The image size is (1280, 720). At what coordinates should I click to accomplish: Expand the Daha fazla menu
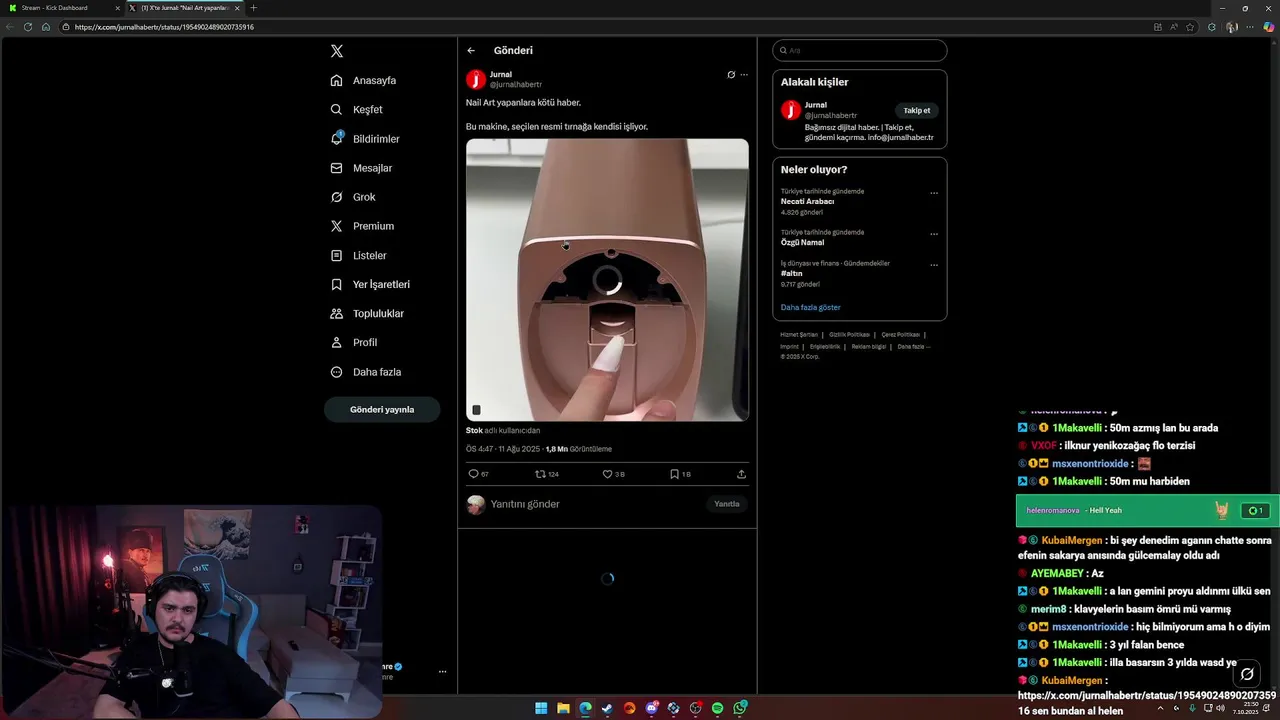coord(366,372)
